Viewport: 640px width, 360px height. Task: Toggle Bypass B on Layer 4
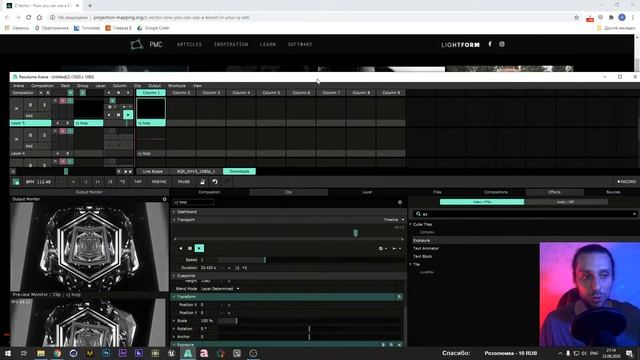tap(30, 135)
